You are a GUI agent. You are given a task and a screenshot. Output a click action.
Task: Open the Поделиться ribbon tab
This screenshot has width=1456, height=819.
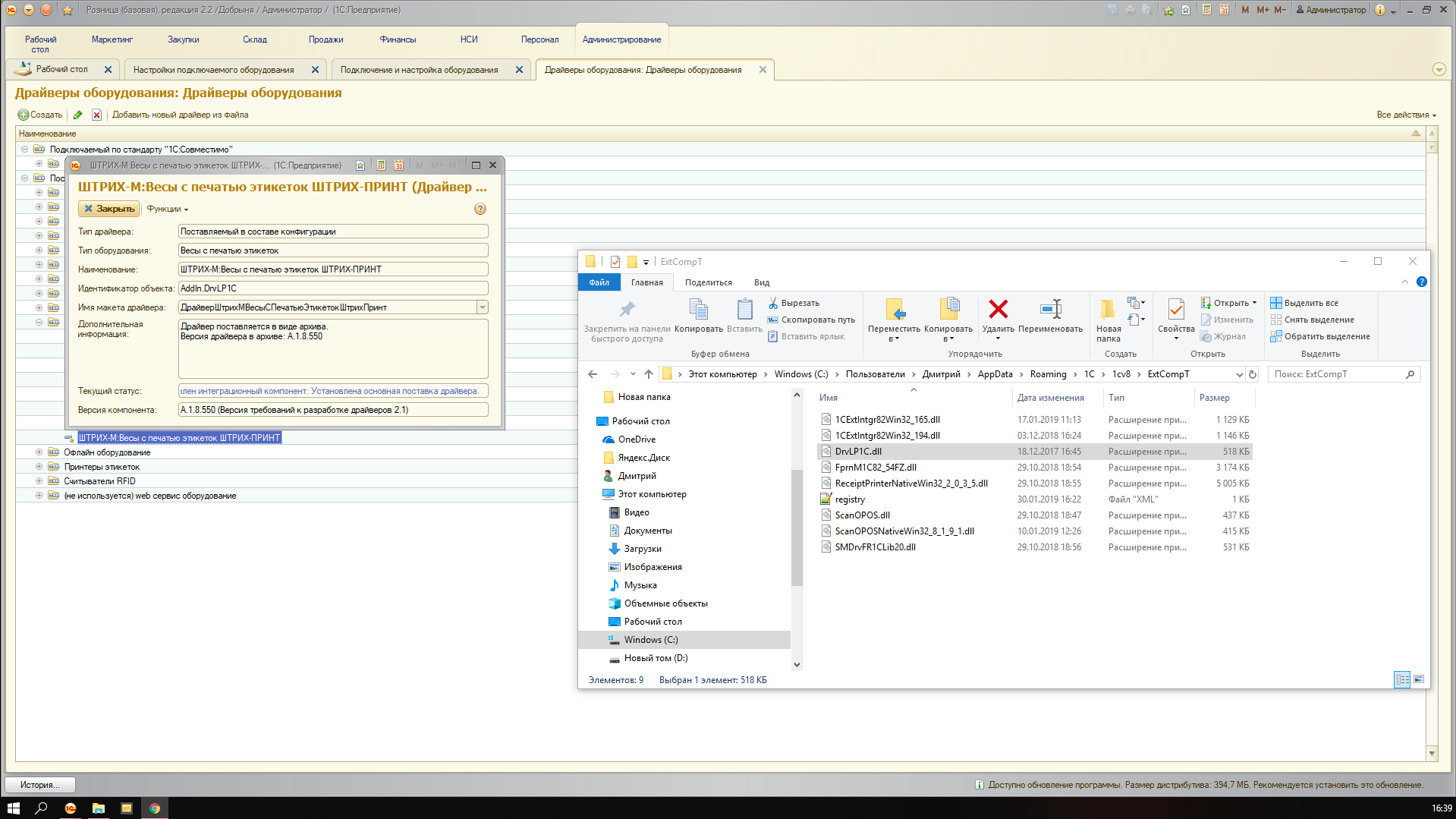[709, 282]
